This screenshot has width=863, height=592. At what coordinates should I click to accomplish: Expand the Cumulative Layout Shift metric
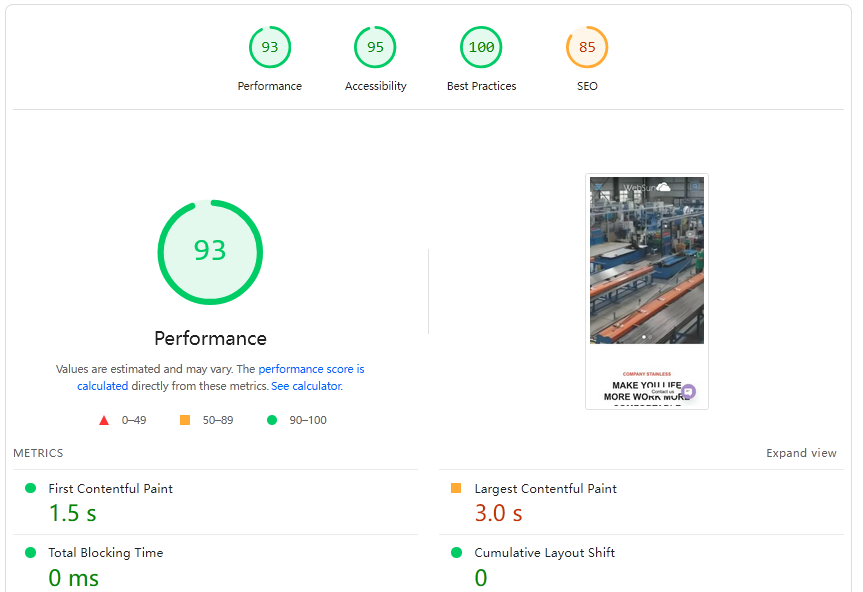544,553
